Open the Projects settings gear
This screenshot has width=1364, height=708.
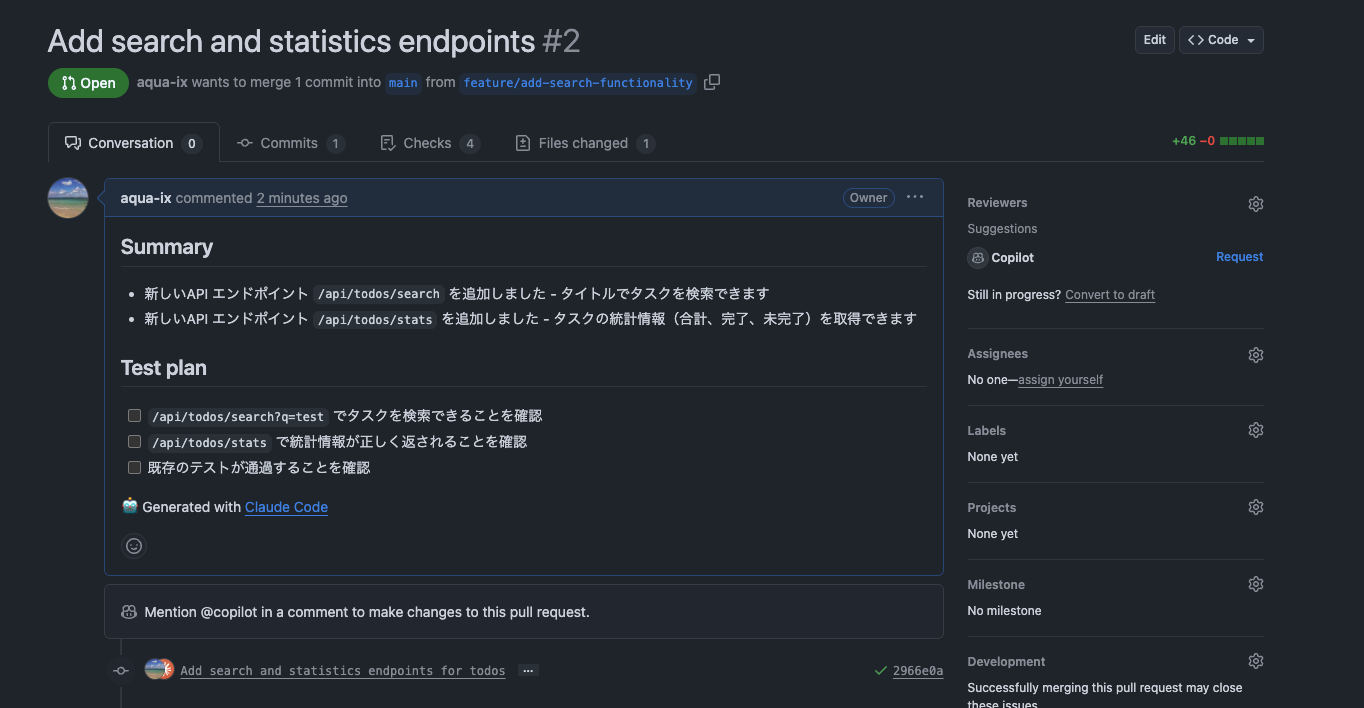[1255, 507]
